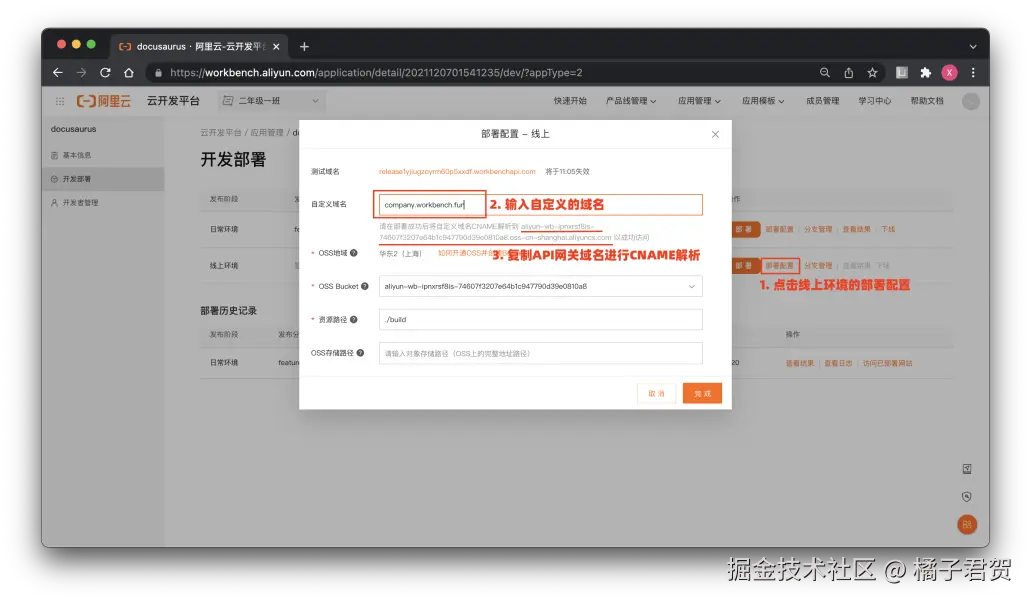Viewport: 1031px width, 602px height.
Task: Open the browser home page icon
Action: click(129, 73)
